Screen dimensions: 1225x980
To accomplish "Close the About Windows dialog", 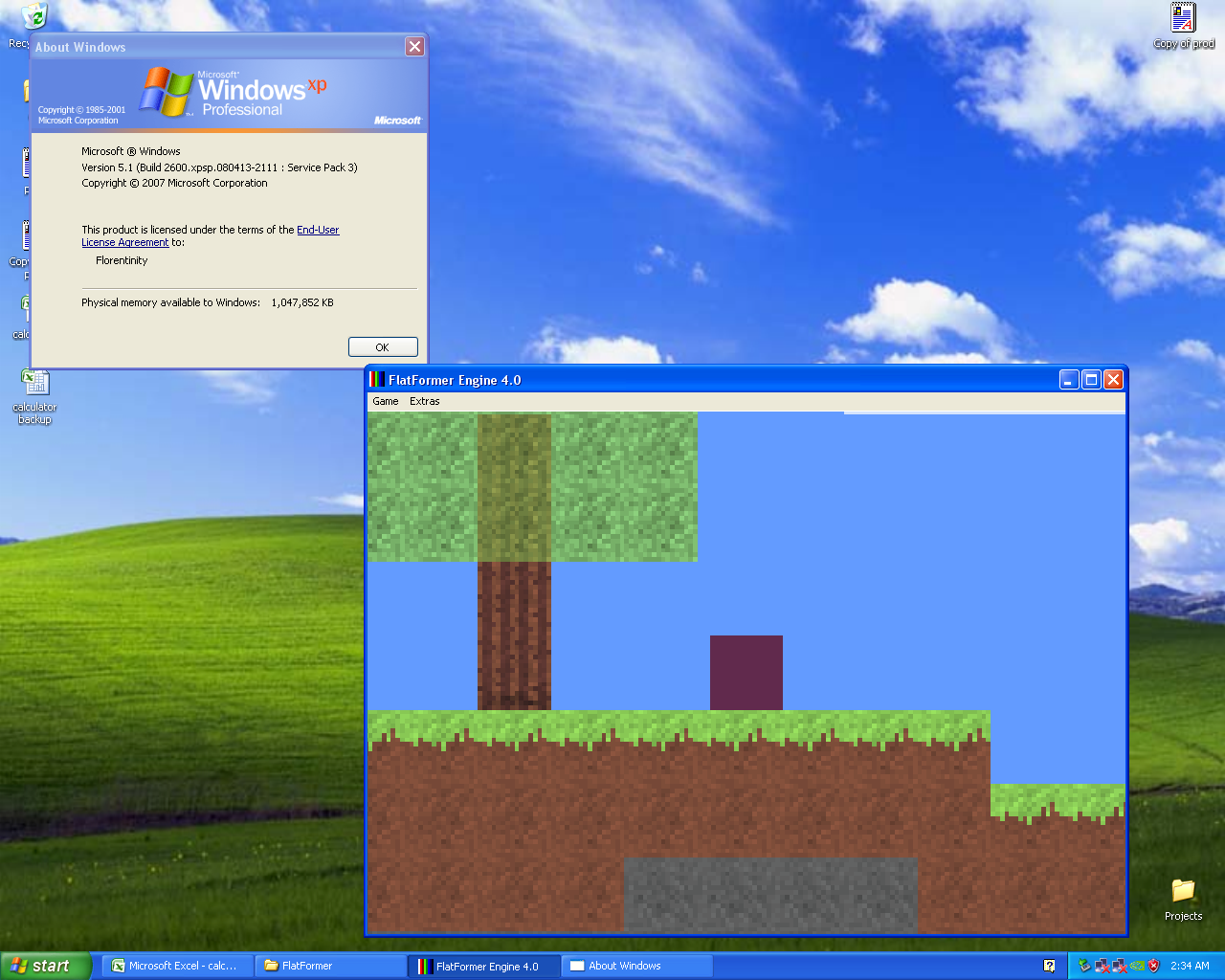I will coord(414,46).
